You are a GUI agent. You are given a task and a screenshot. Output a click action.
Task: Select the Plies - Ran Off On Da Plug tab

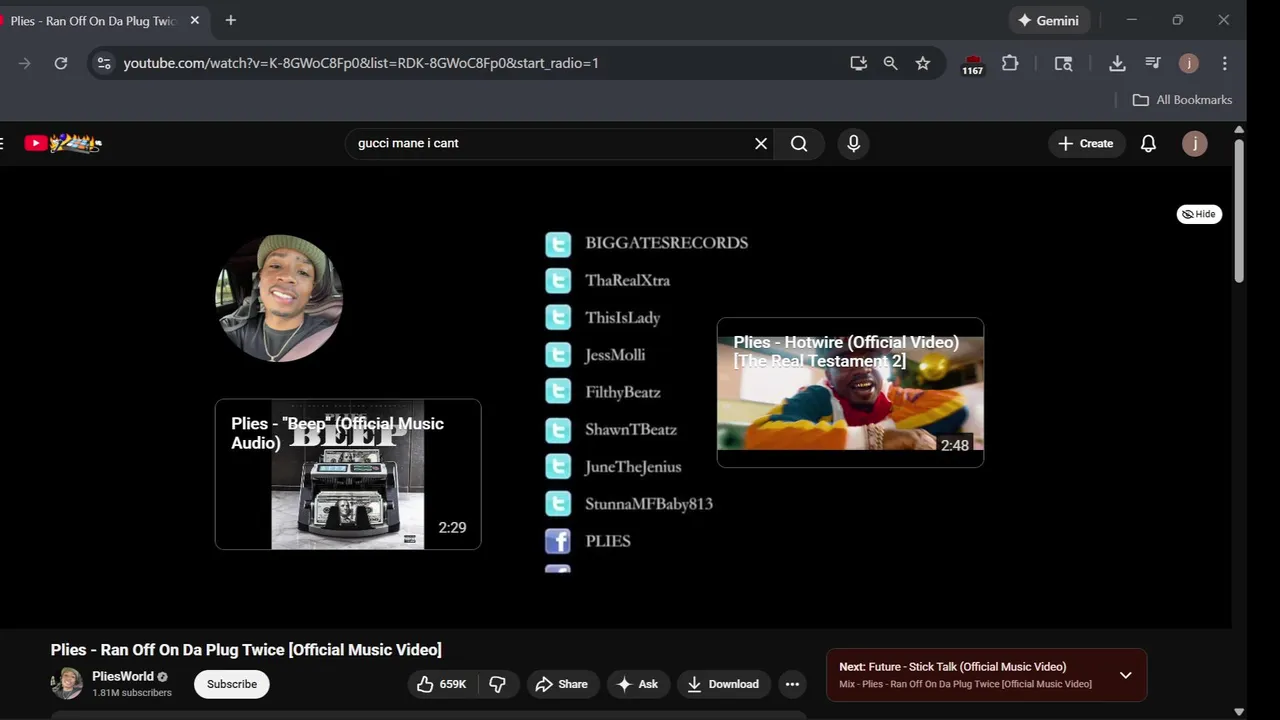[x=93, y=20]
